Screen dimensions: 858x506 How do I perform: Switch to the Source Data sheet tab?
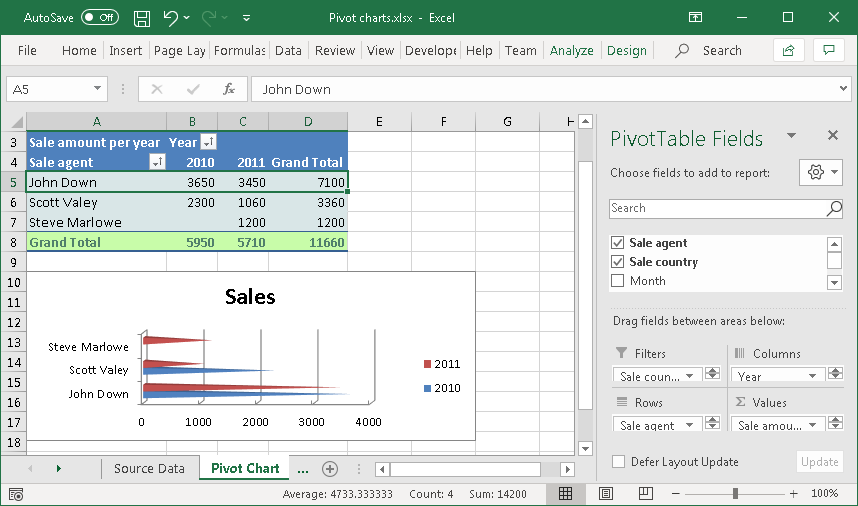point(149,468)
